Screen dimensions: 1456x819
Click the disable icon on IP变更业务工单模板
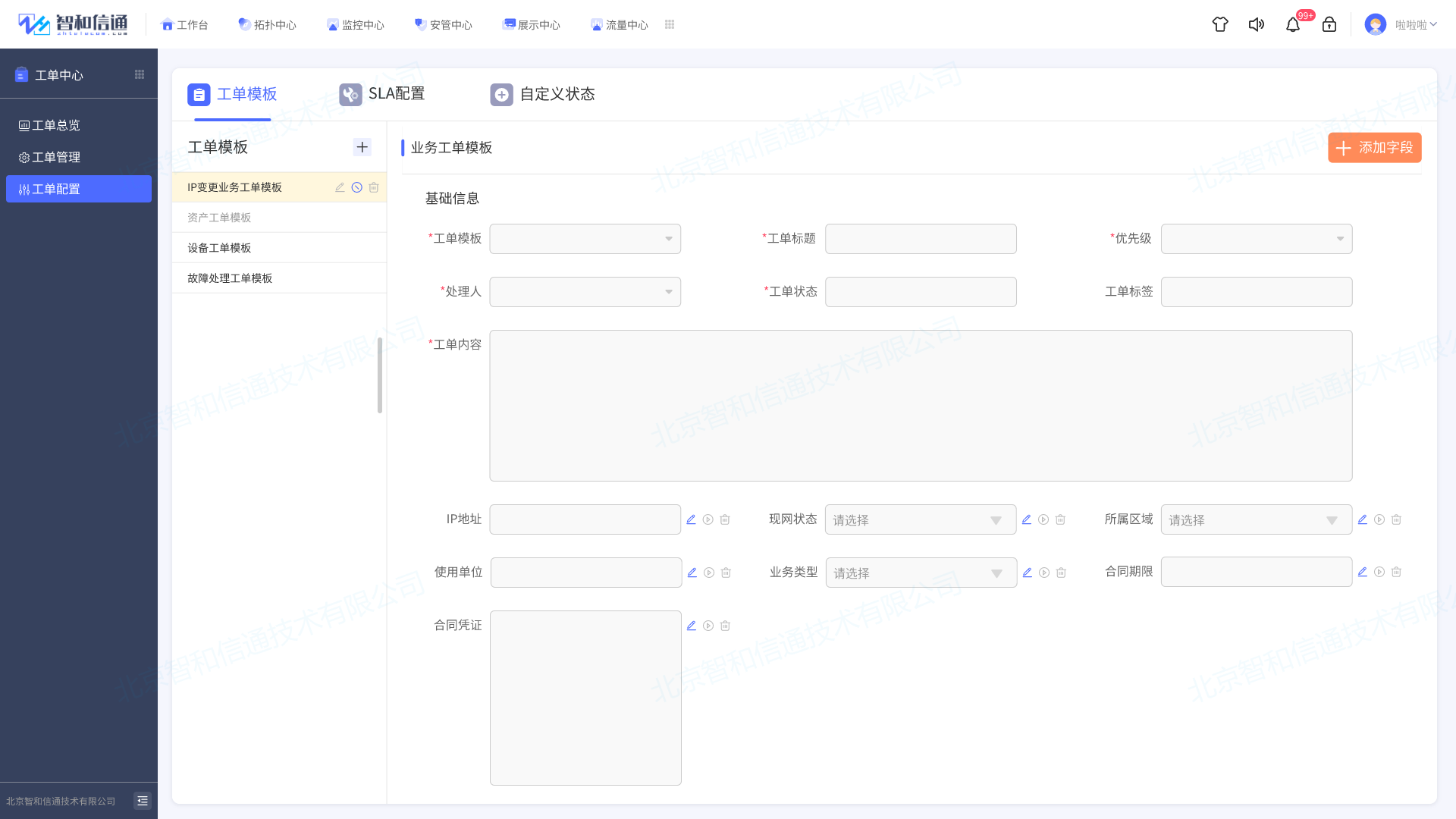pyautogui.click(x=356, y=187)
